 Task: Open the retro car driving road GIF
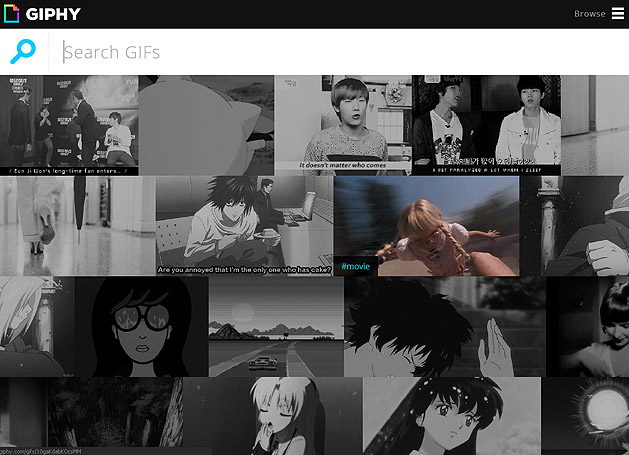click(x=276, y=327)
